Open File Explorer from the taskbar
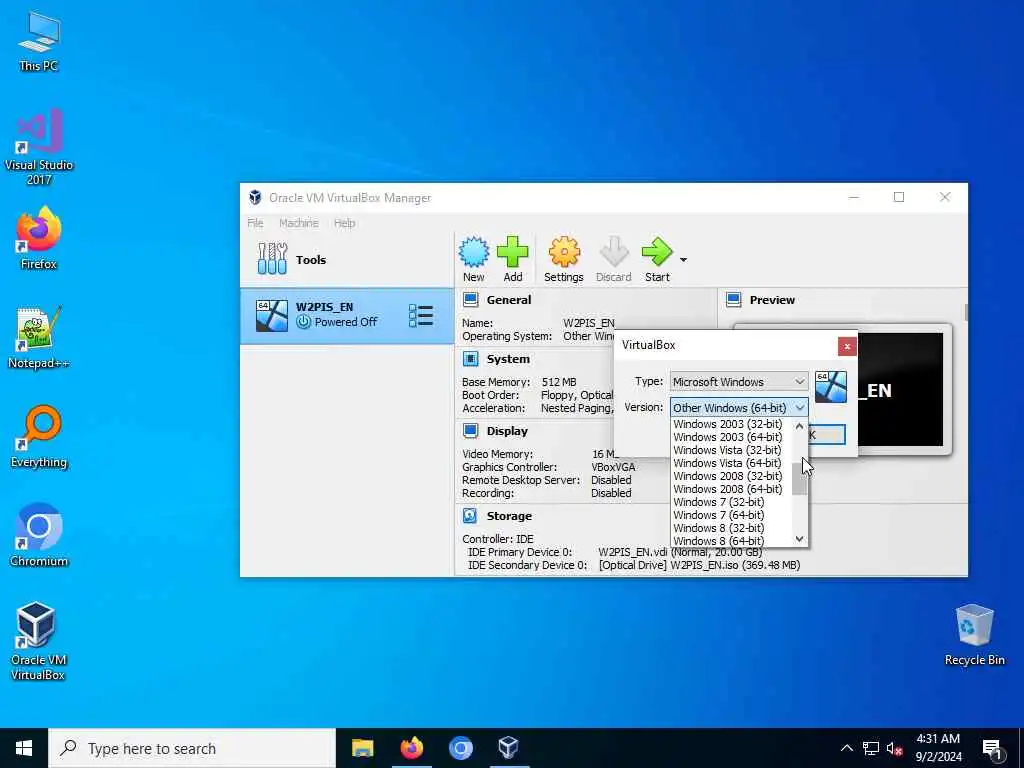 (x=362, y=748)
